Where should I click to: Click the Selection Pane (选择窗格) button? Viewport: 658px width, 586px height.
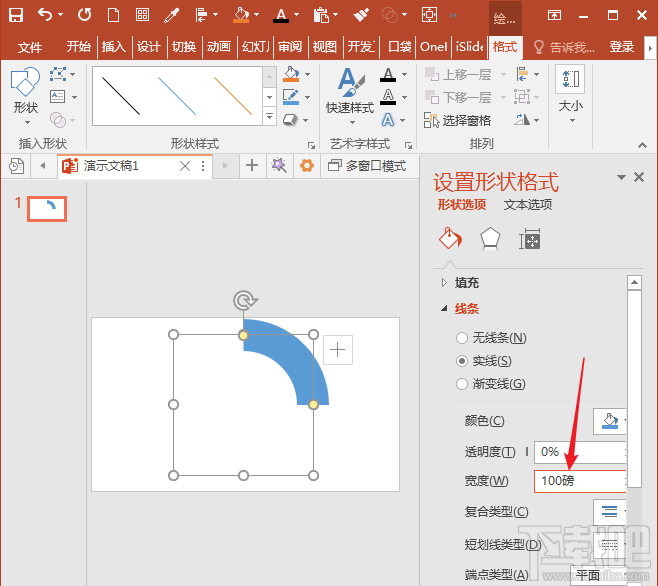[458, 120]
